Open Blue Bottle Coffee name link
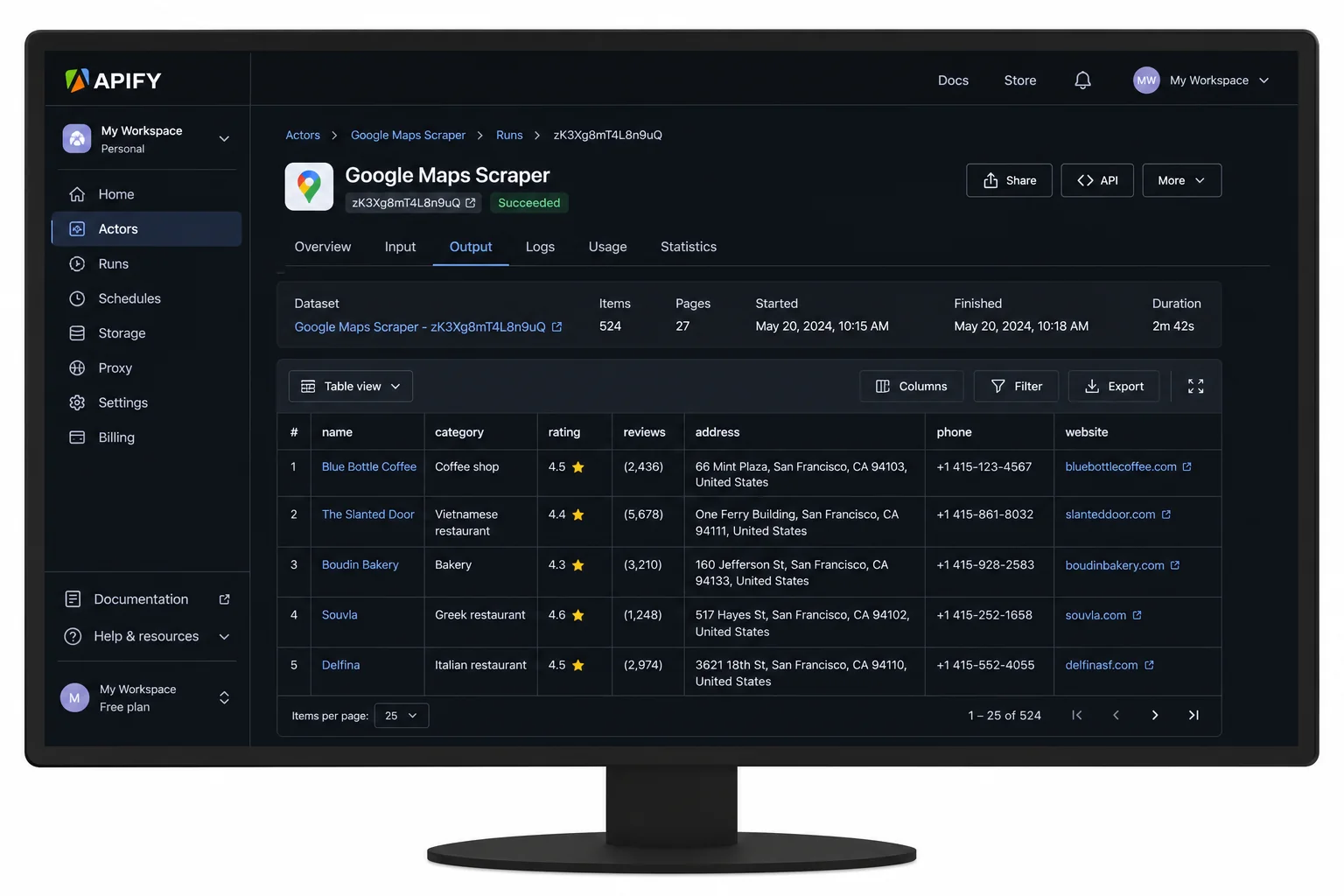 (369, 467)
